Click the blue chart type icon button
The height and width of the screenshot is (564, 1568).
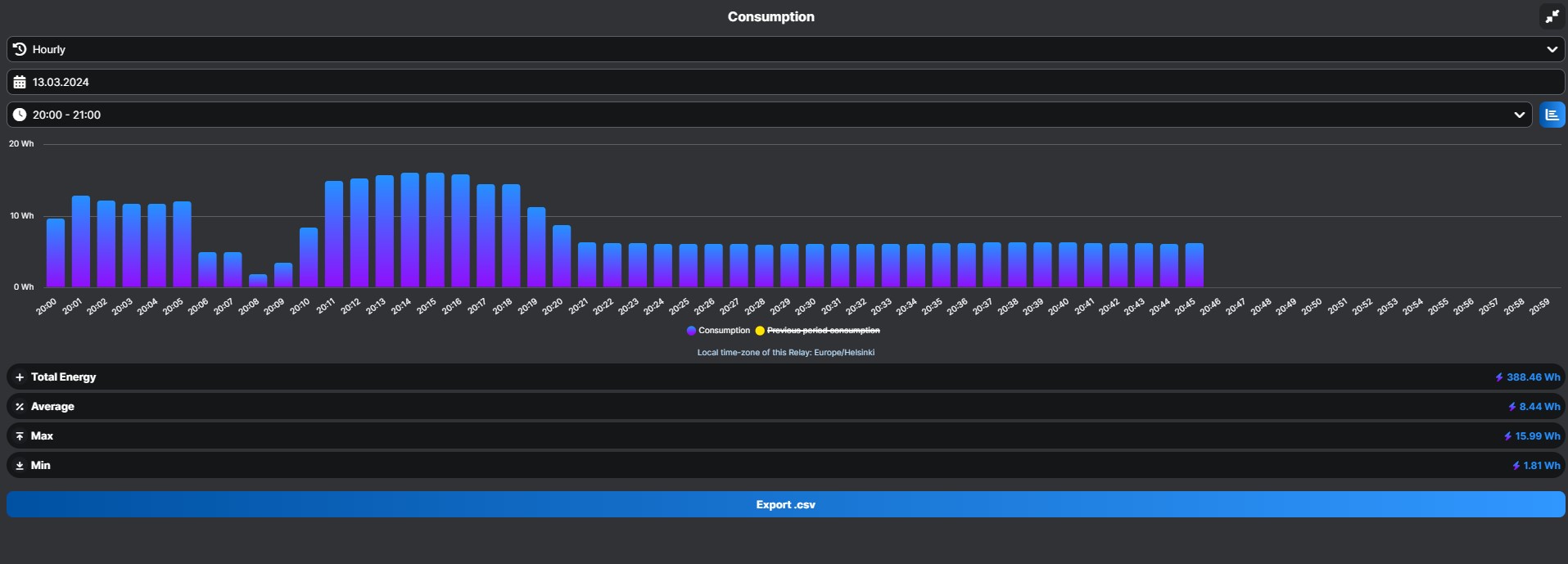(1552, 115)
